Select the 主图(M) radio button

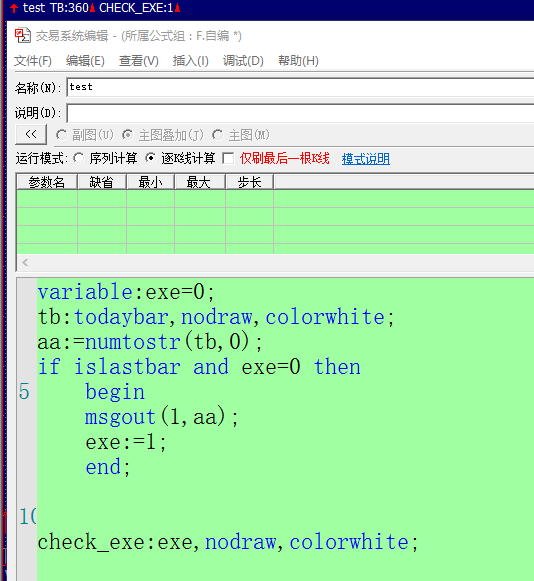click(218, 135)
